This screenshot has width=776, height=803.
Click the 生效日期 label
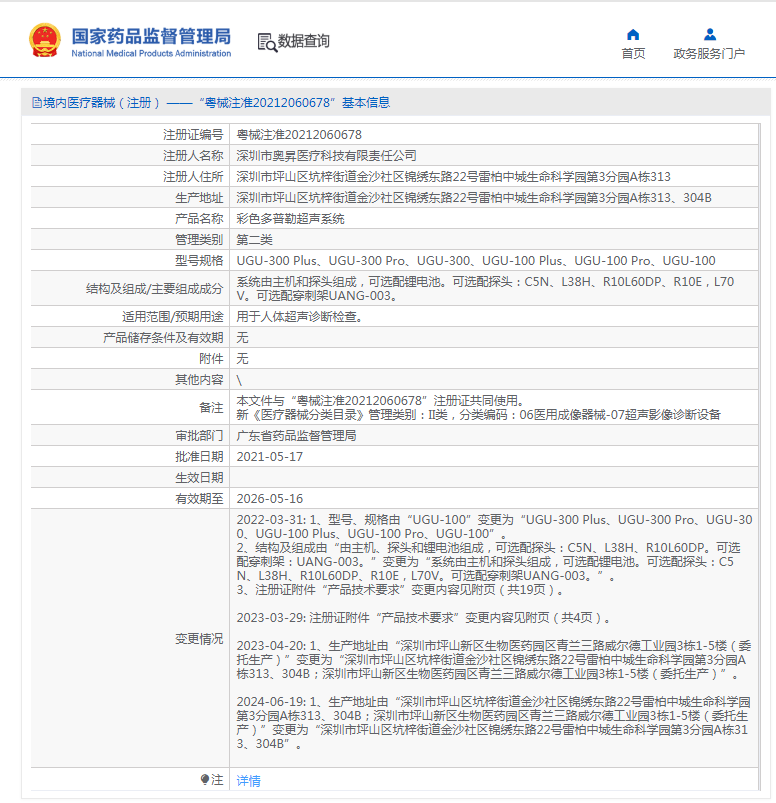coord(199,478)
